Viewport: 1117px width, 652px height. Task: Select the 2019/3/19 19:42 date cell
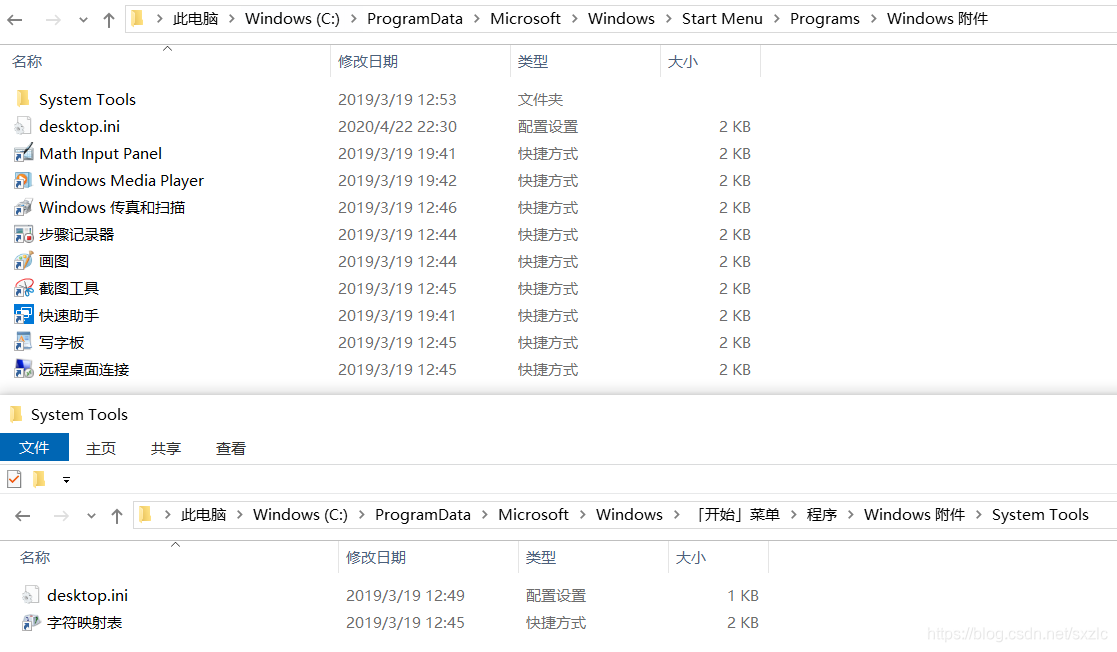[x=397, y=180]
